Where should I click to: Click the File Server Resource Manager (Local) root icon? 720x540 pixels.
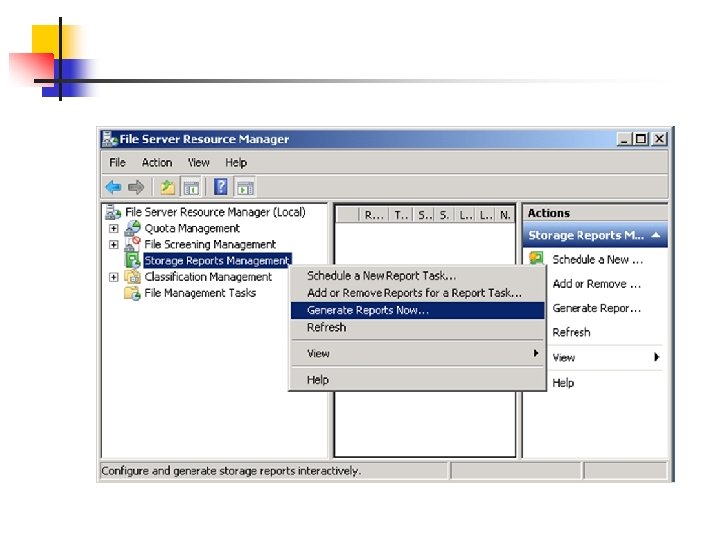[113, 212]
